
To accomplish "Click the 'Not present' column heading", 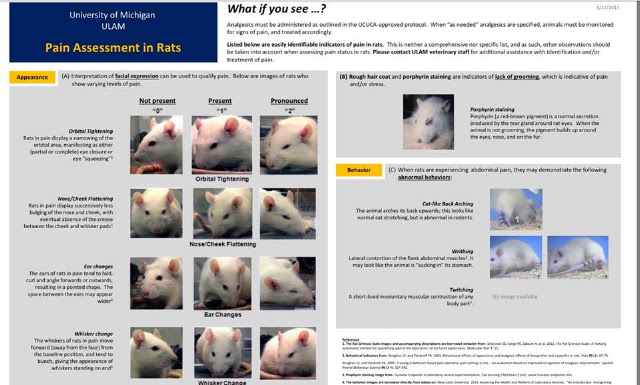I will pyautogui.click(x=157, y=101).
